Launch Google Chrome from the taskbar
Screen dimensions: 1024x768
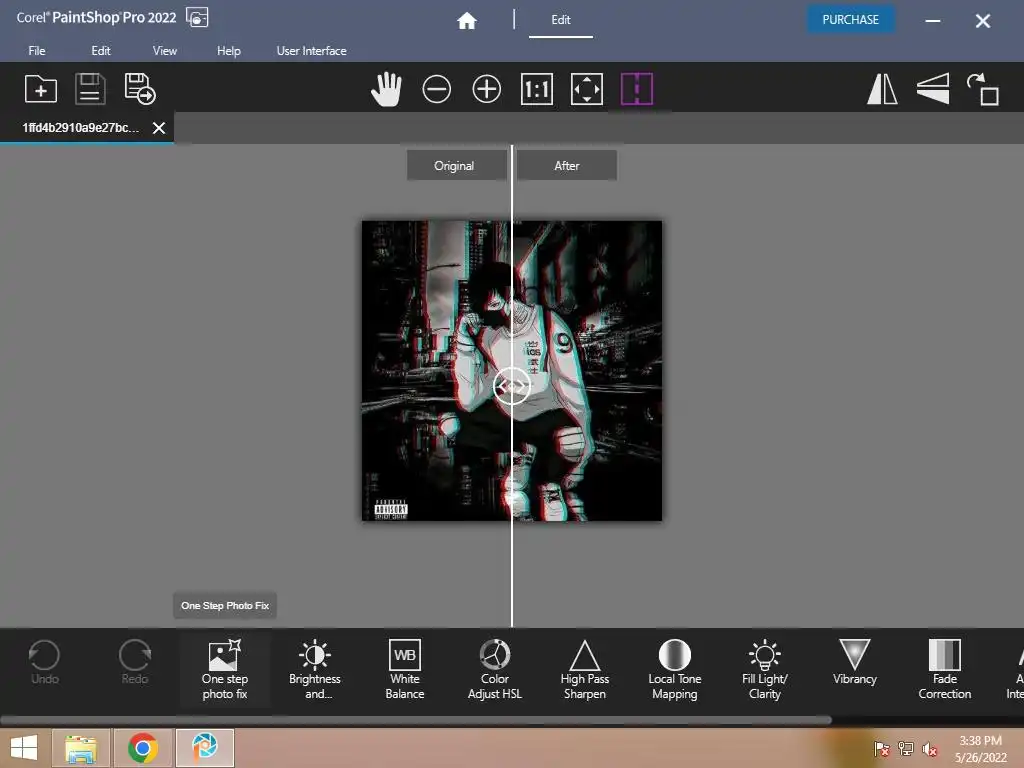click(x=143, y=748)
